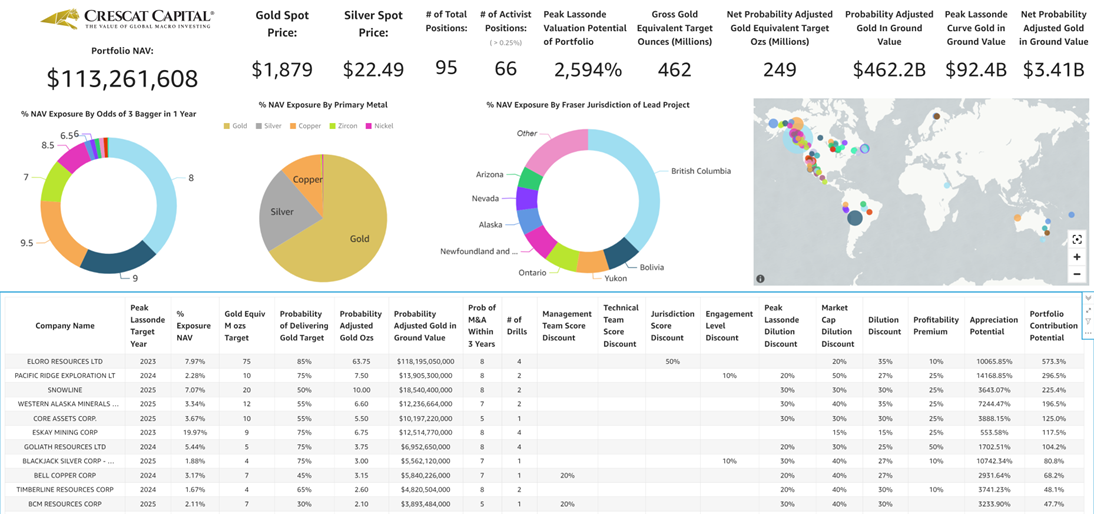1094x514 pixels.
Task: Click the Ontario chart label
Action: (532, 273)
